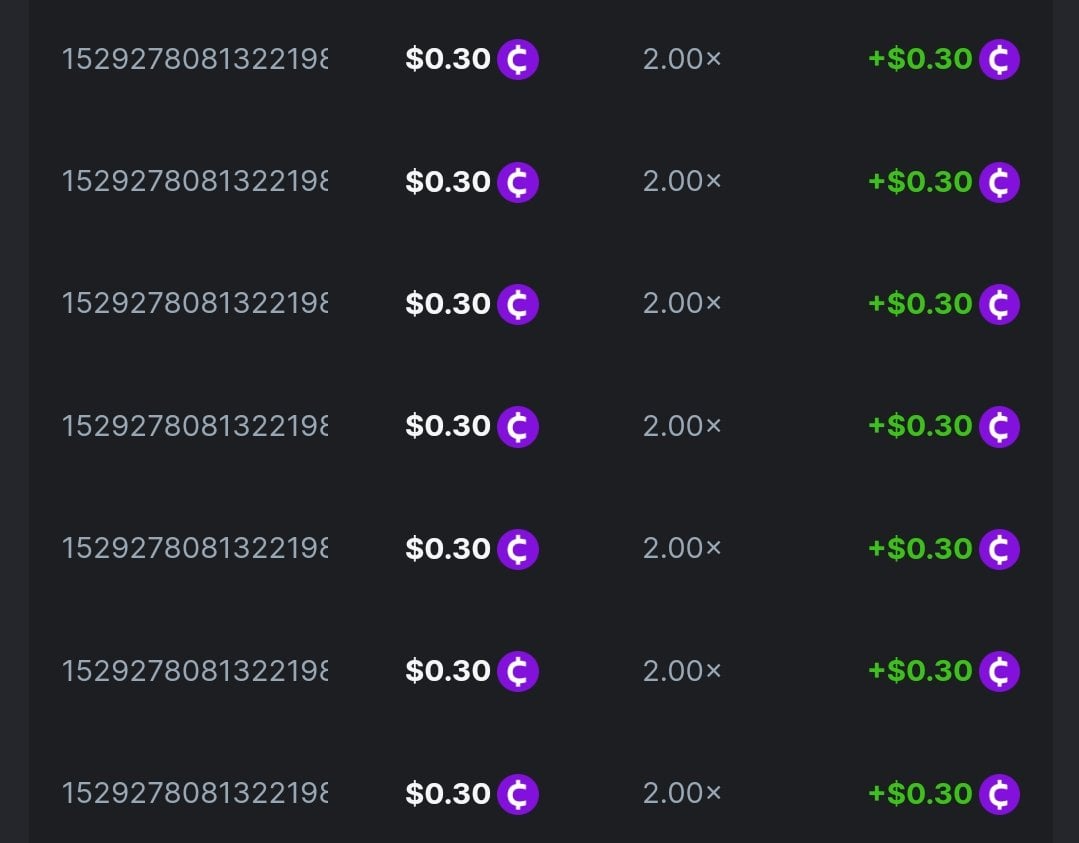Viewport: 1079px width, 843px height.
Task: Open the bet ID link in the last row
Action: coord(194,794)
